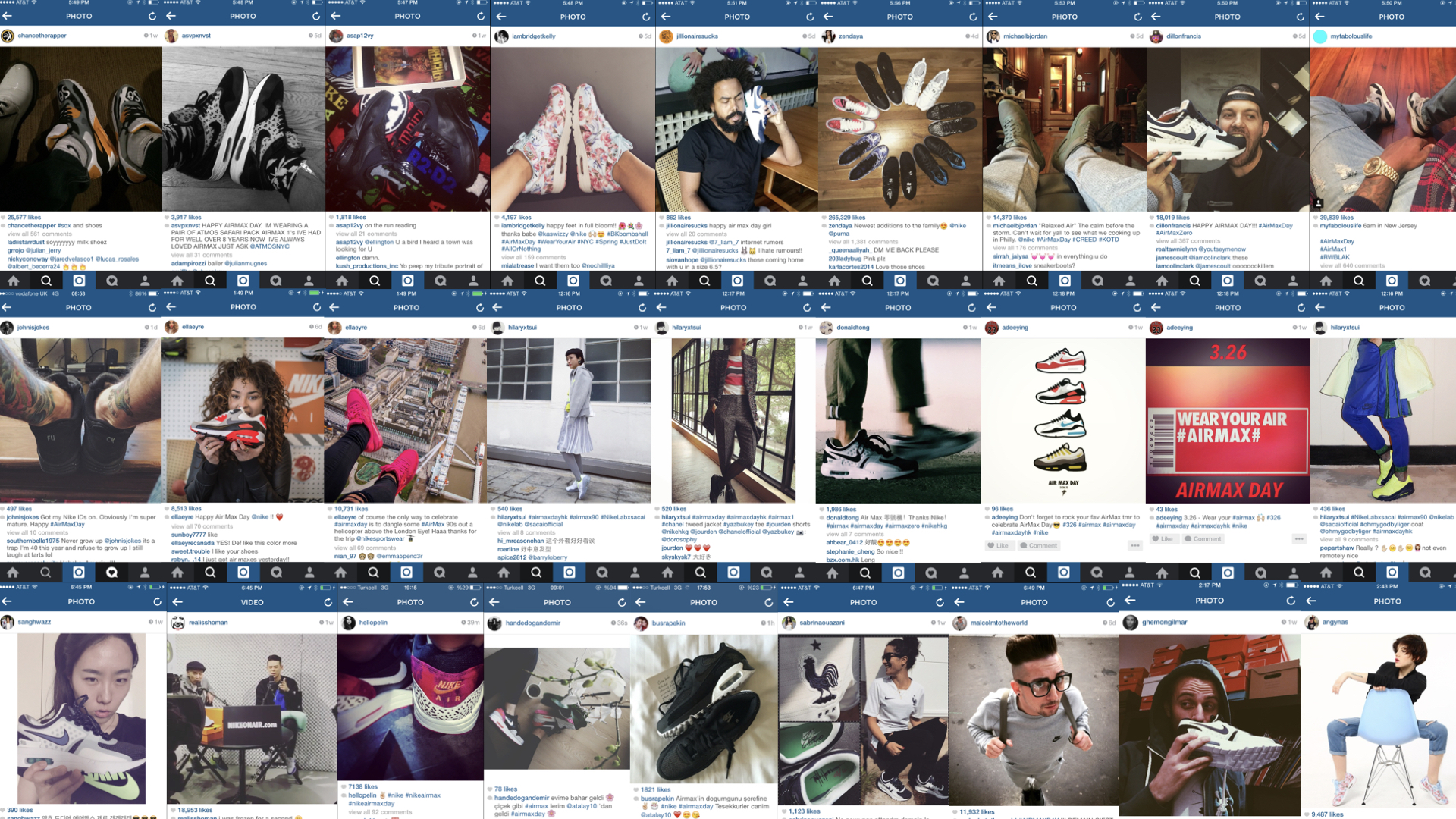Tap the Camera icon below donaldtong's post

898,573
